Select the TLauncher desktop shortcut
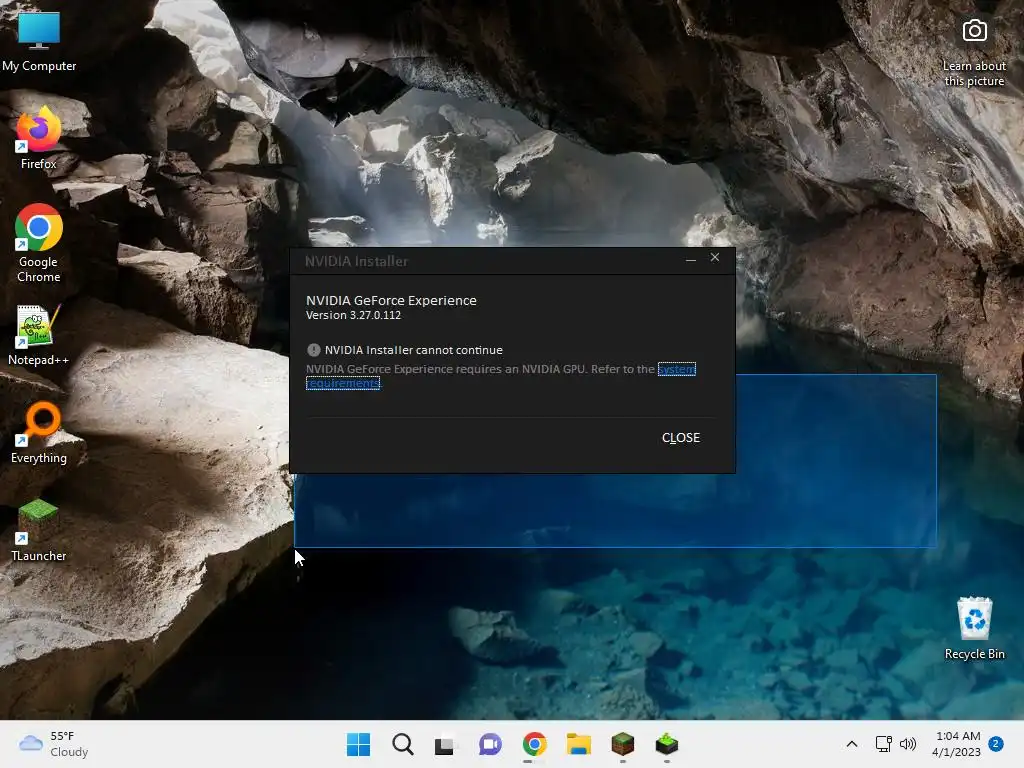The width and height of the screenshot is (1024, 768). coord(39,530)
